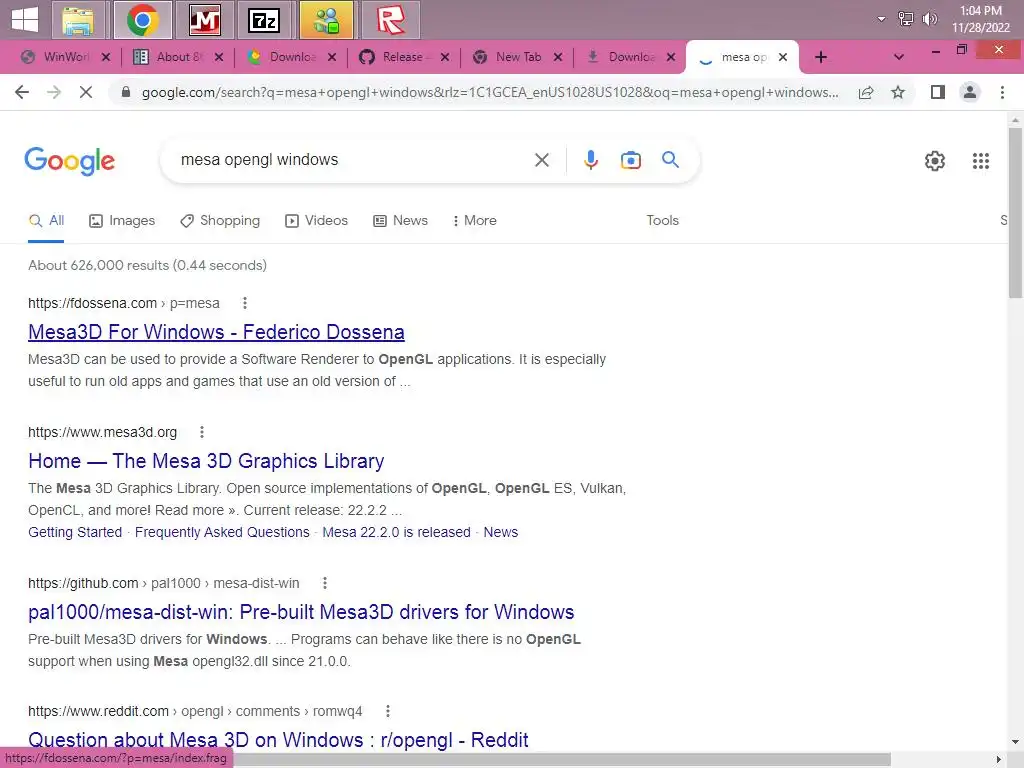Open search Tools options
The width and height of the screenshot is (1024, 768).
click(662, 221)
